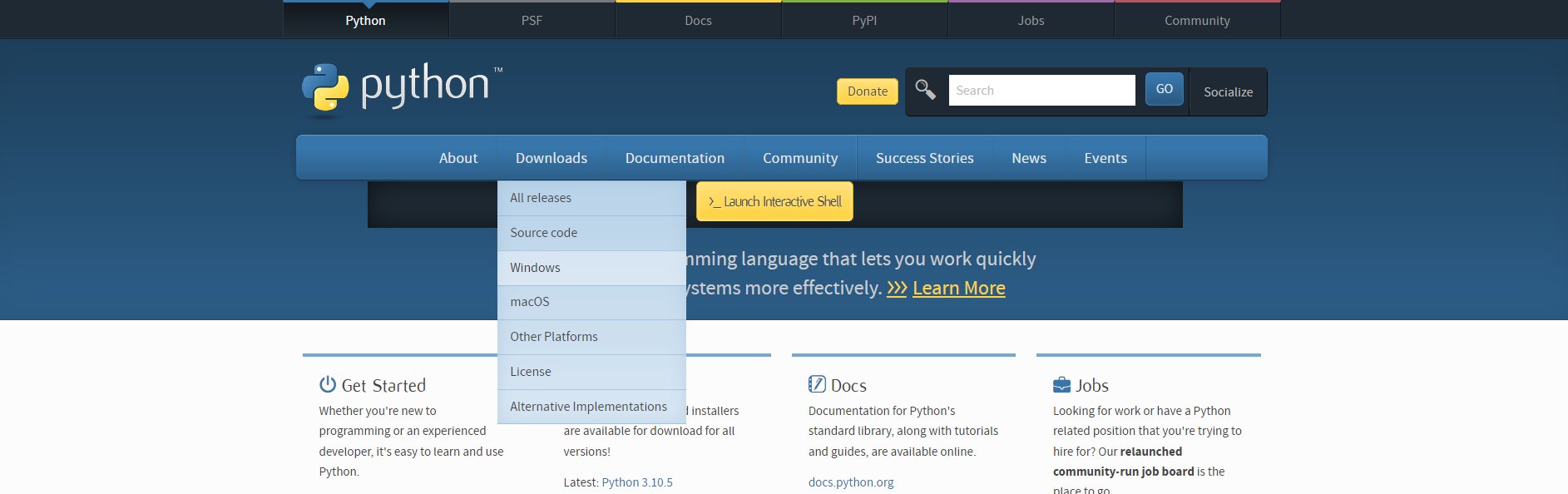Viewport: 1568px width, 494px height.
Task: Choose macOS in the Downloads dropdown
Action: [x=530, y=302]
